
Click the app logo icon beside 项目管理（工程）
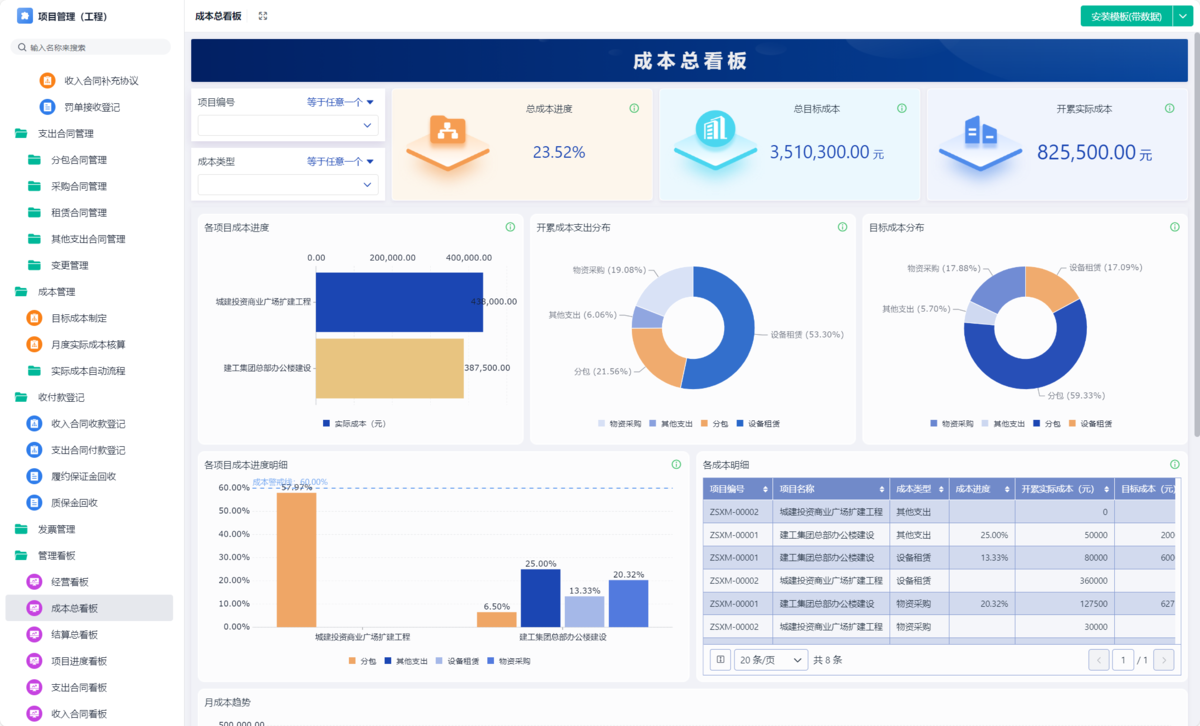[x=24, y=16]
